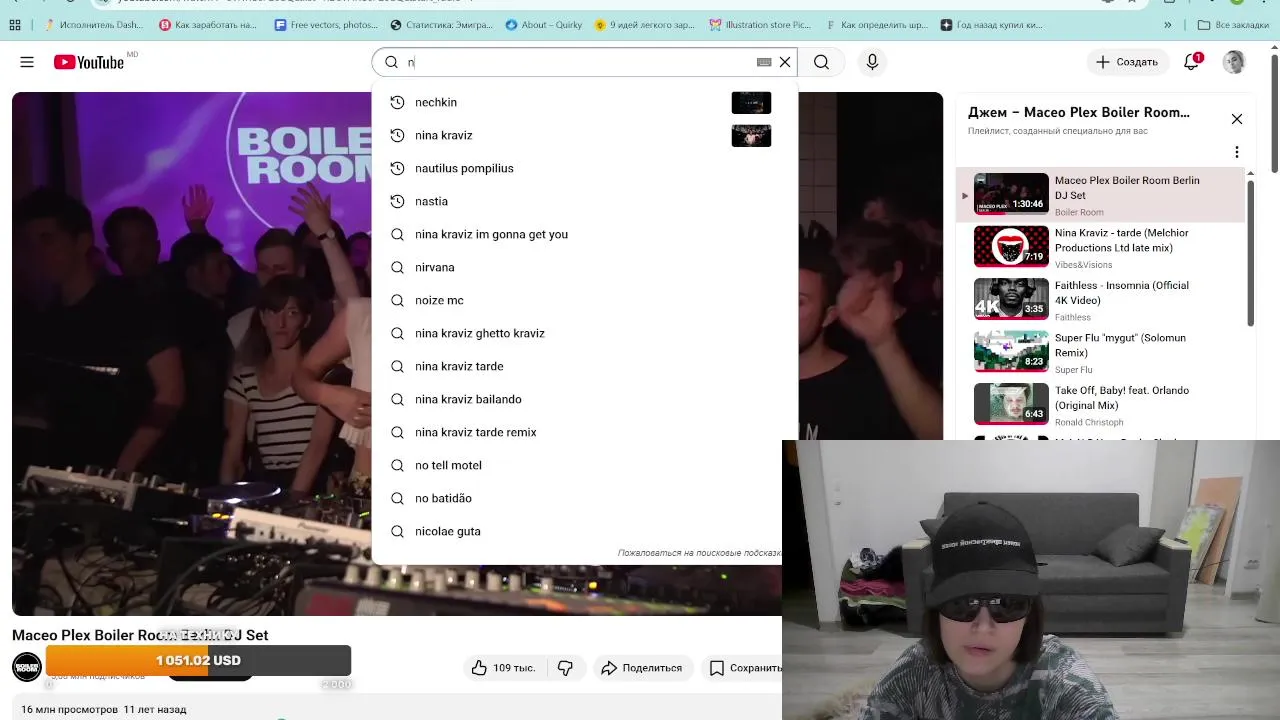Choose the noize mc suggestion
Screen dimensions: 1280x720
pos(584,300)
